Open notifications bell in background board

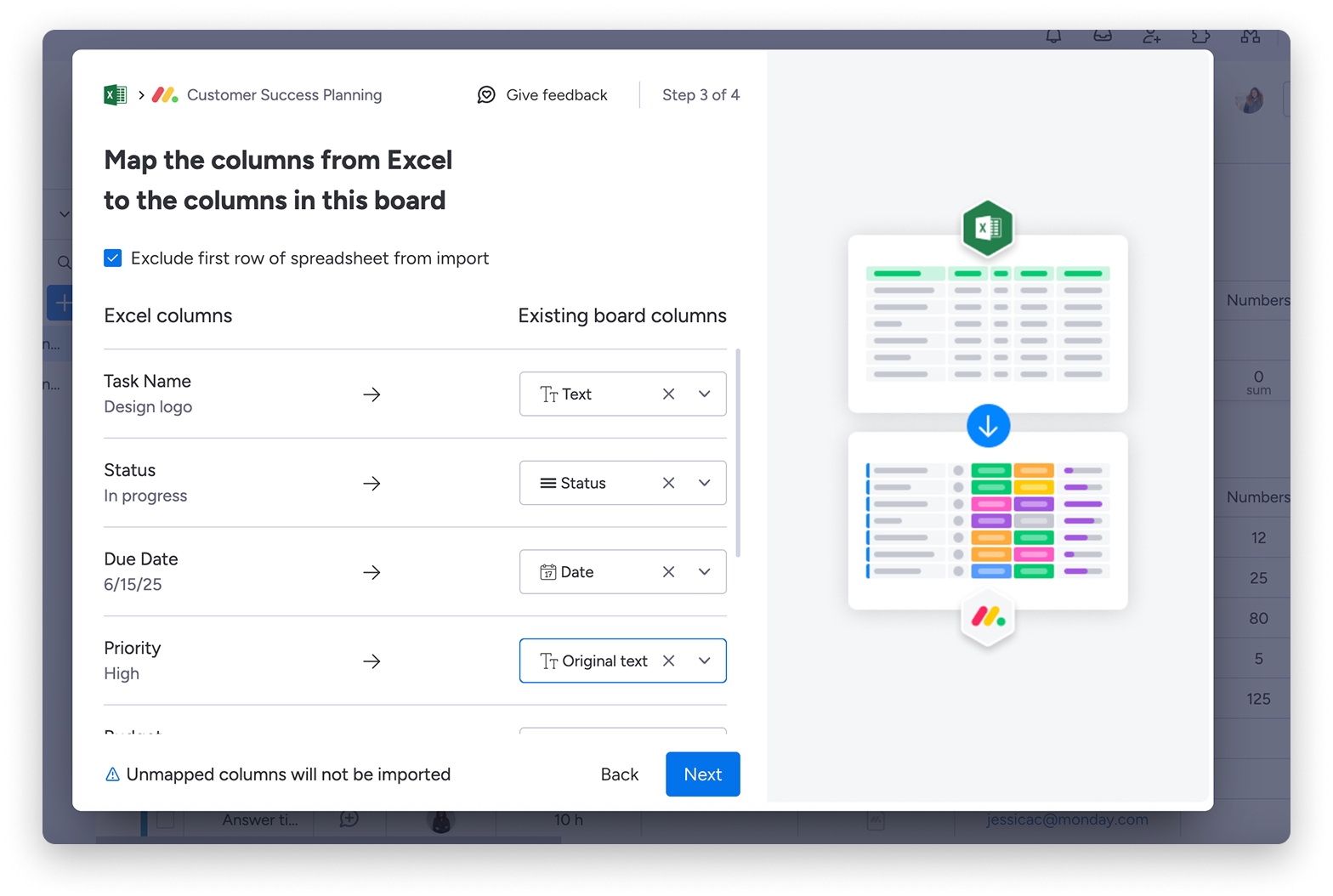[1054, 36]
